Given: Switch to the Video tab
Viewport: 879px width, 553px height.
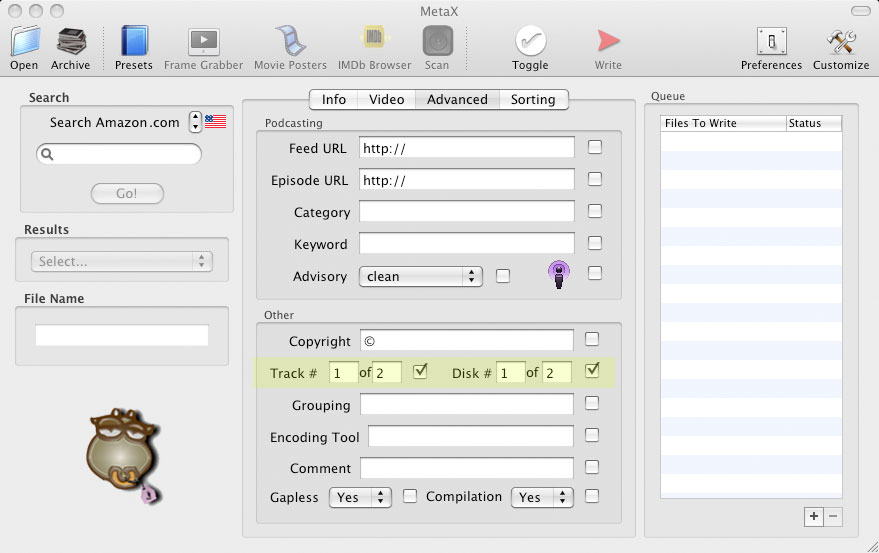Looking at the screenshot, I should (386, 99).
